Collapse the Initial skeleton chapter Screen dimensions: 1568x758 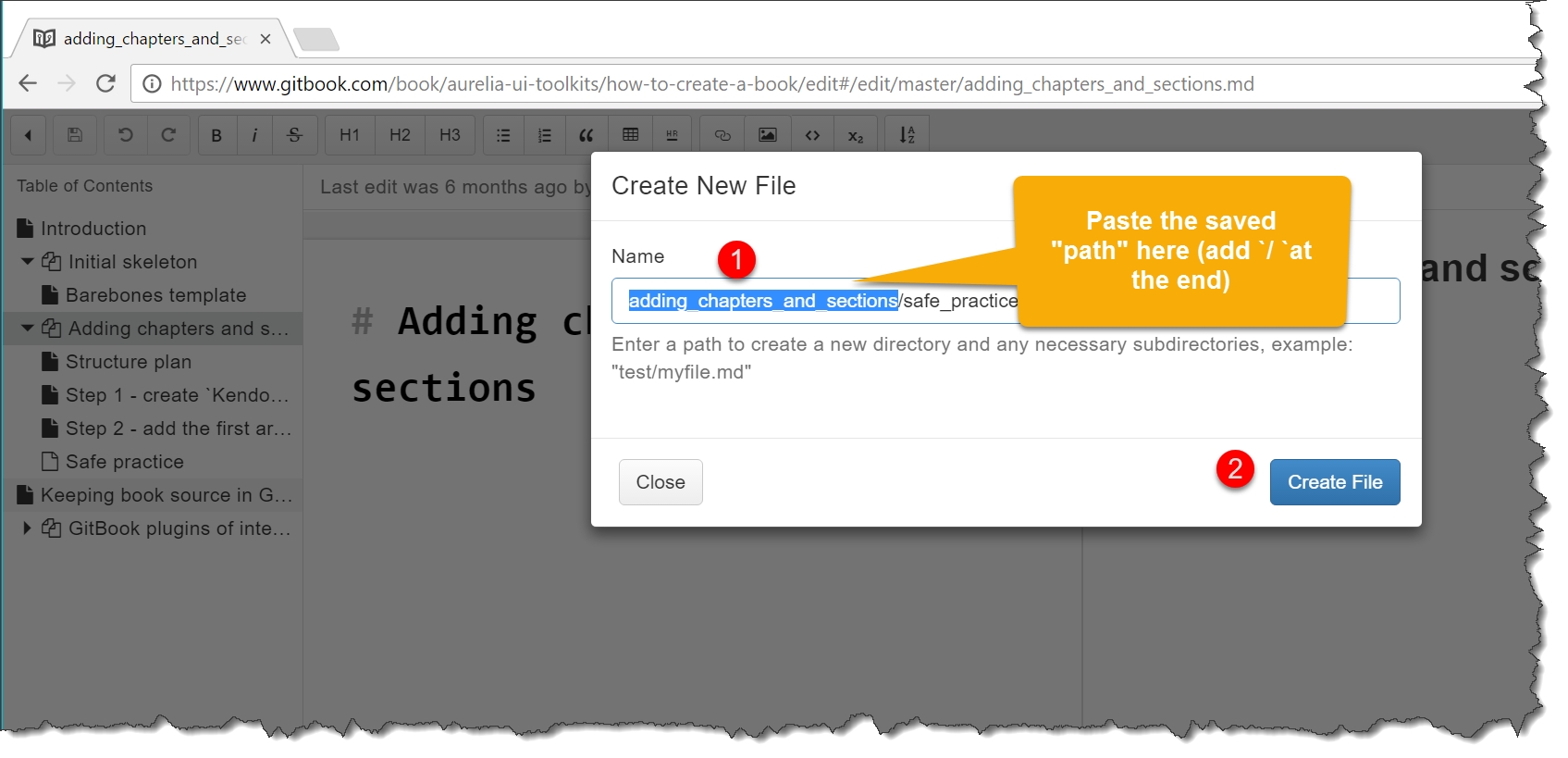pyautogui.click(x=28, y=262)
